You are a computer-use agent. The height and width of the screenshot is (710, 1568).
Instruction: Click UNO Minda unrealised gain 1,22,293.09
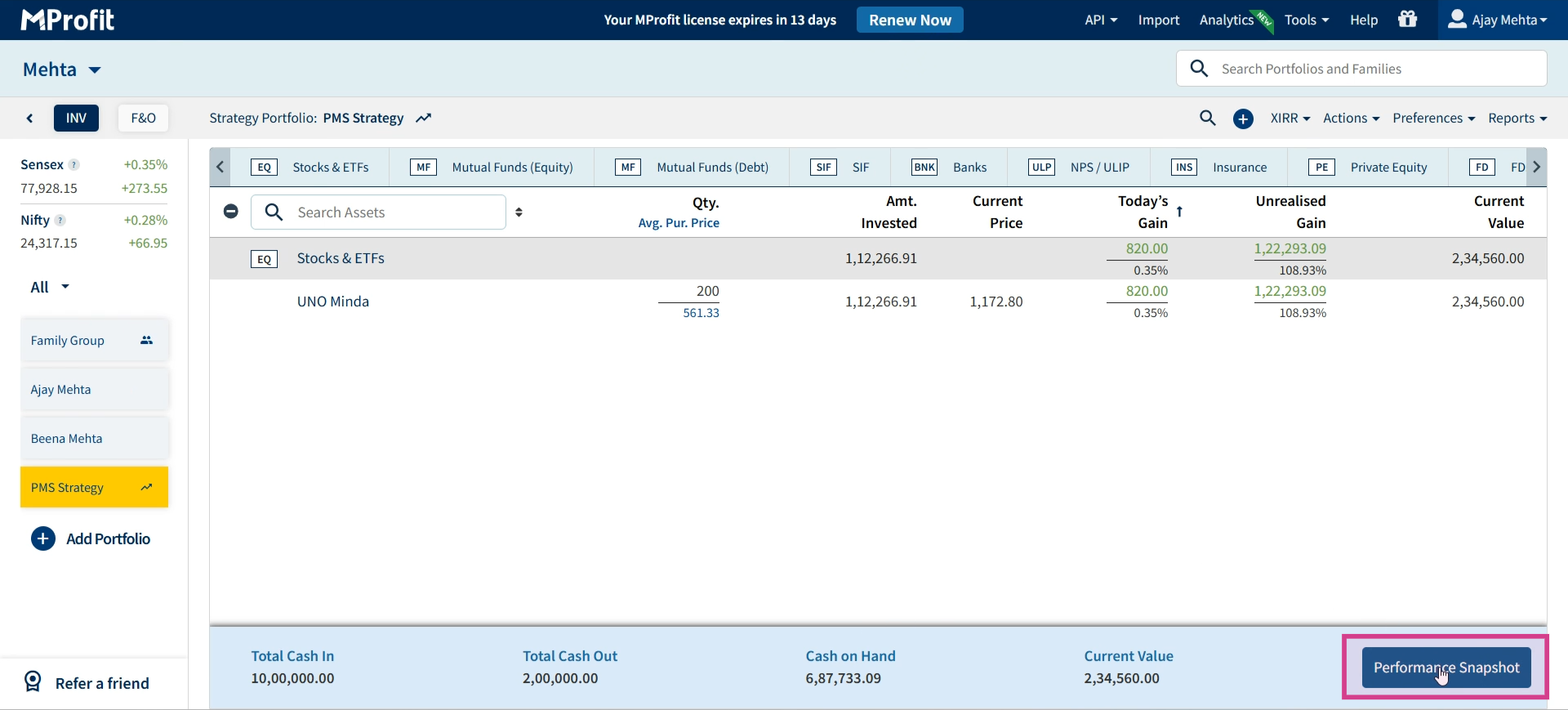tap(1290, 291)
